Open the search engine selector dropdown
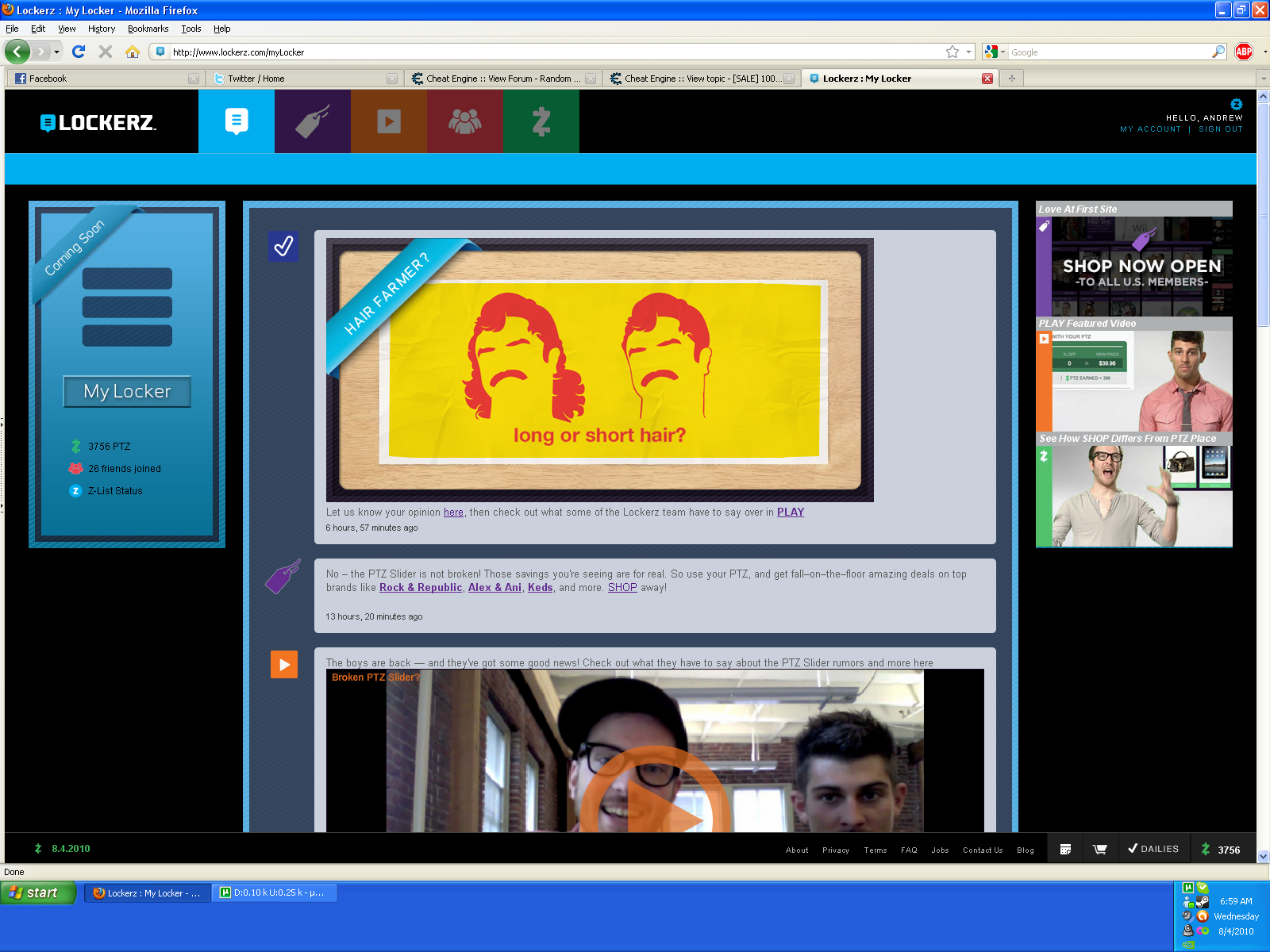This screenshot has width=1270, height=952. pos(995,52)
